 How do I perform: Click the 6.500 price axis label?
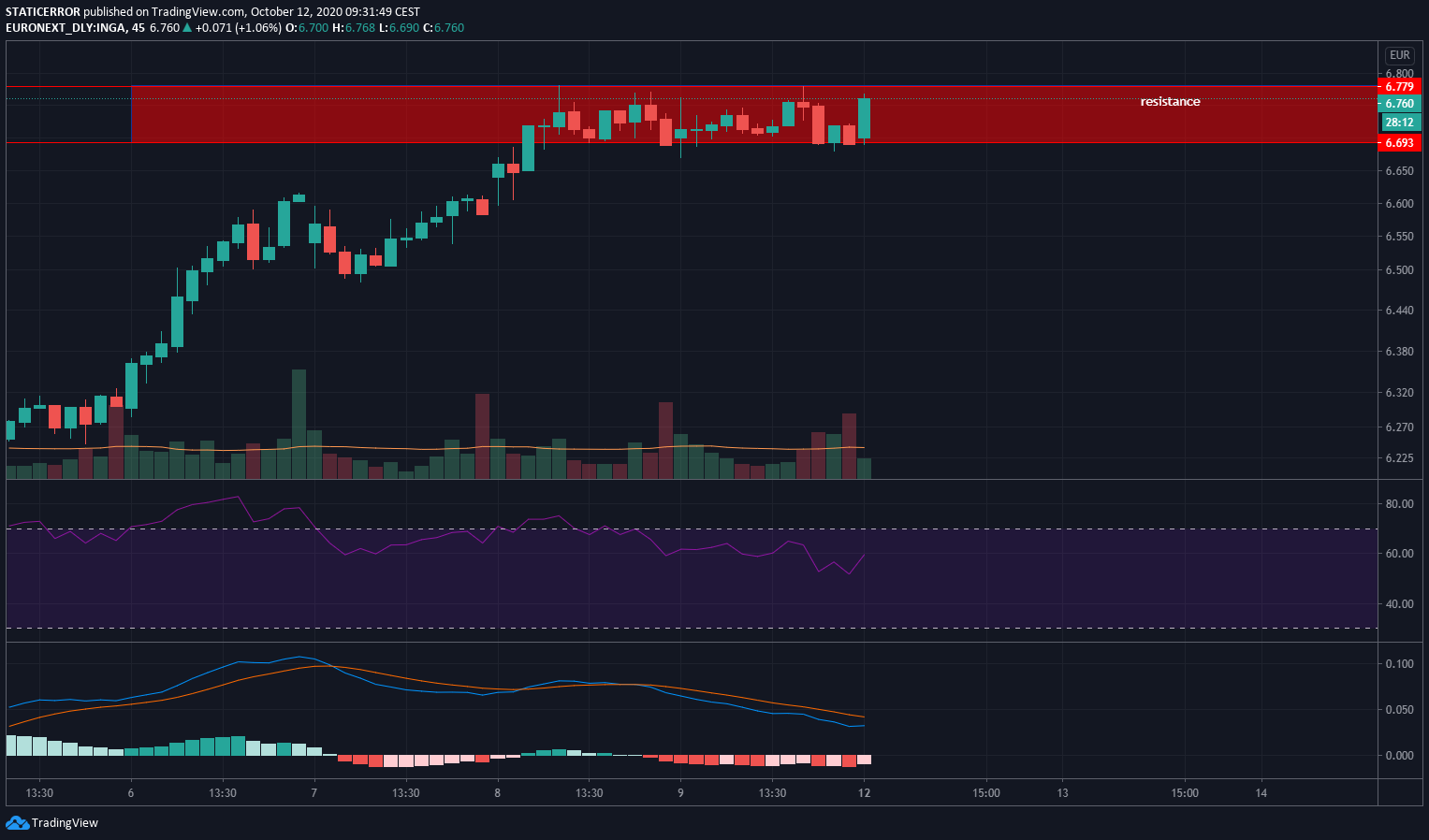click(x=1399, y=269)
